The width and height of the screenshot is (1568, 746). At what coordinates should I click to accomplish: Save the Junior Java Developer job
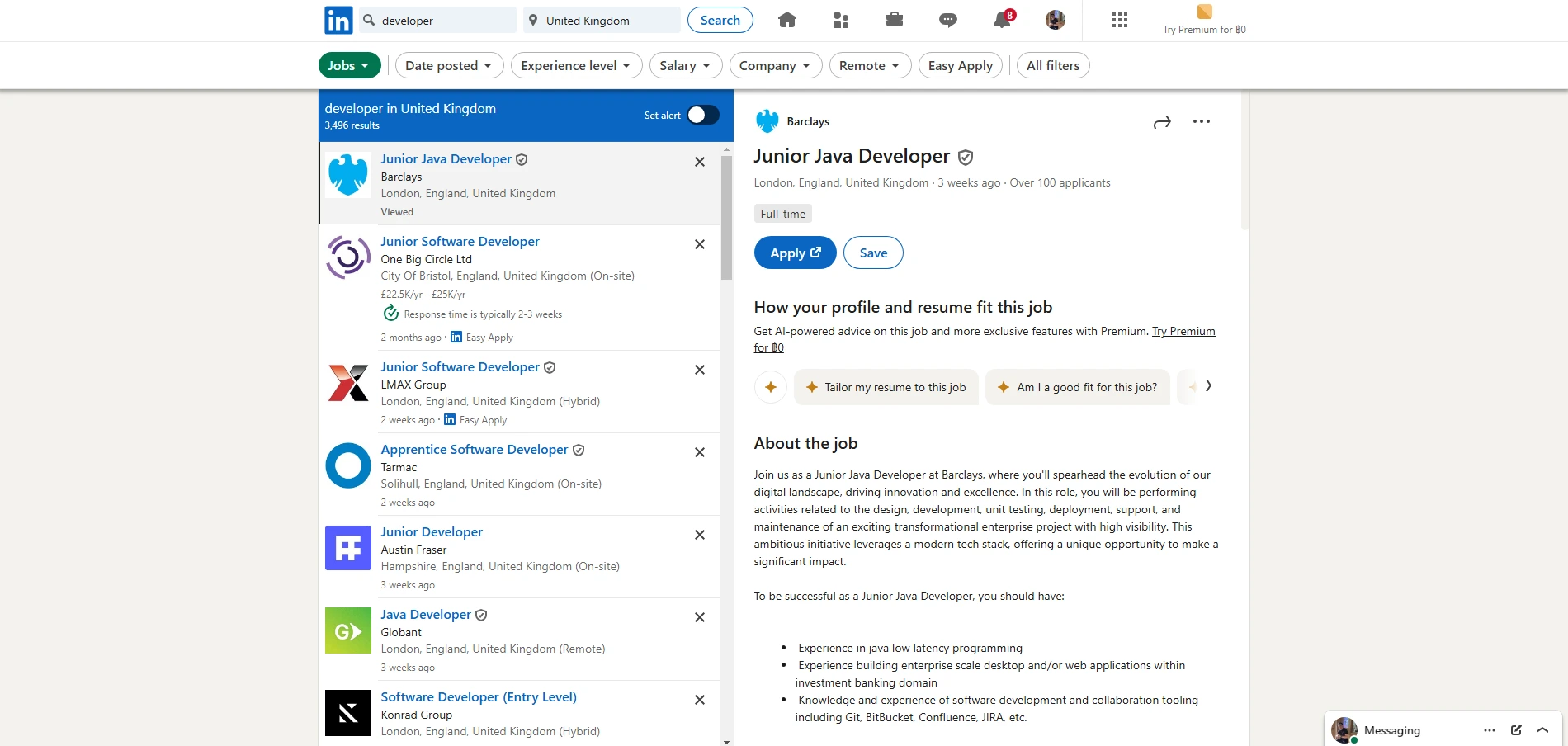(x=873, y=253)
